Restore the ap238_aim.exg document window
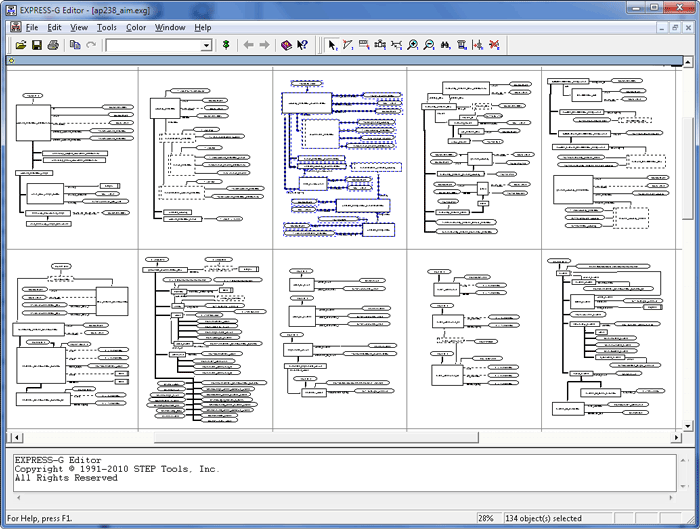The width and height of the screenshot is (700, 529). click(x=675, y=28)
